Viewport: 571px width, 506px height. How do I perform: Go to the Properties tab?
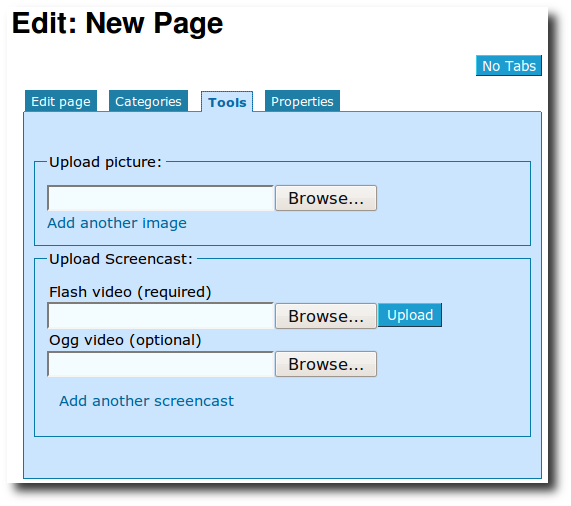tap(302, 101)
